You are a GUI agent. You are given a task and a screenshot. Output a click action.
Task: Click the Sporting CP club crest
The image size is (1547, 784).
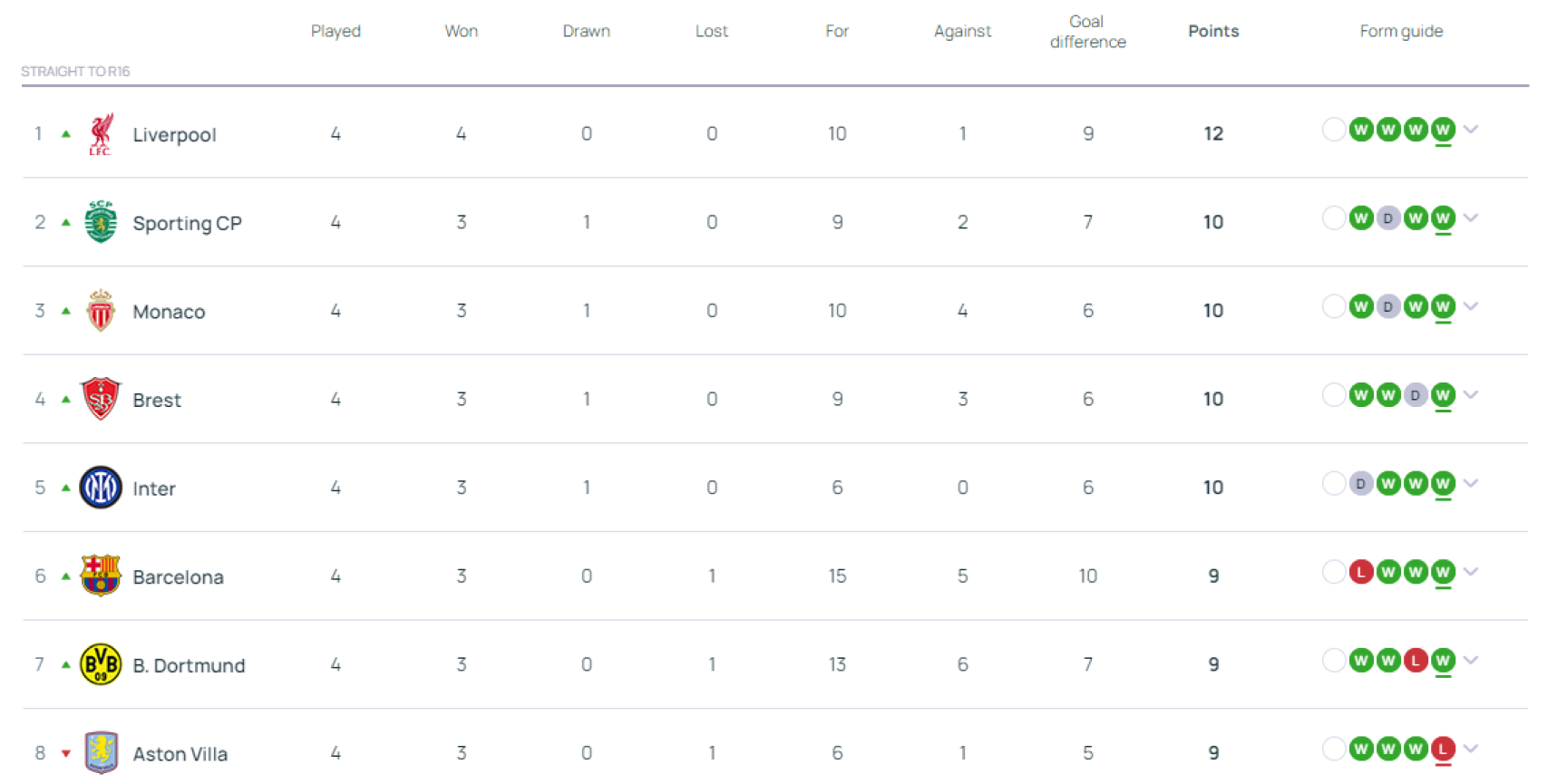click(x=101, y=222)
